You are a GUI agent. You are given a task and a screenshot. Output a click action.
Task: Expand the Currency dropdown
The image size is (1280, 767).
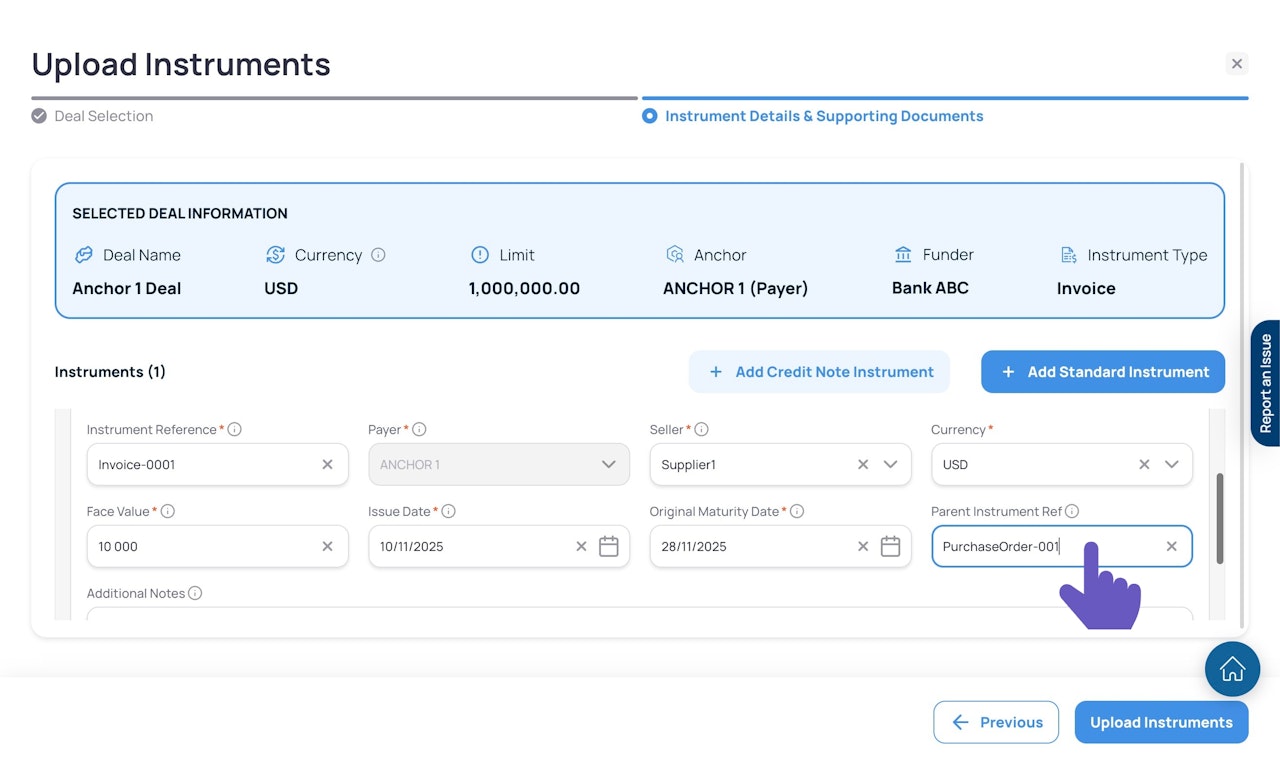coord(1172,465)
